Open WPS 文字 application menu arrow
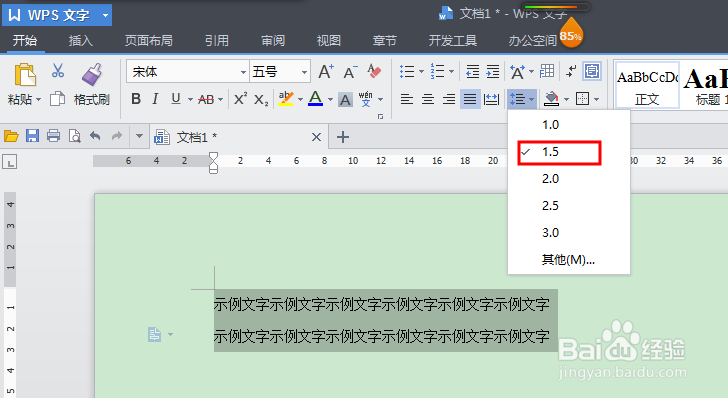Image resolution: width=728 pixels, height=398 pixels. [x=105, y=15]
